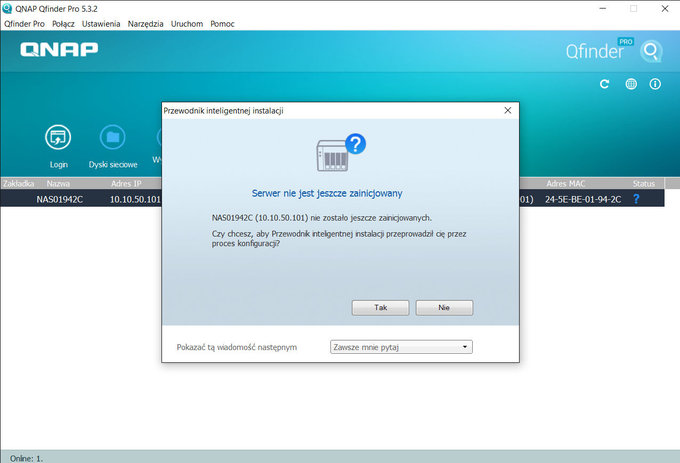Click the Online: 1. status bar text
The width and height of the screenshot is (680, 463).
[x=26, y=458]
